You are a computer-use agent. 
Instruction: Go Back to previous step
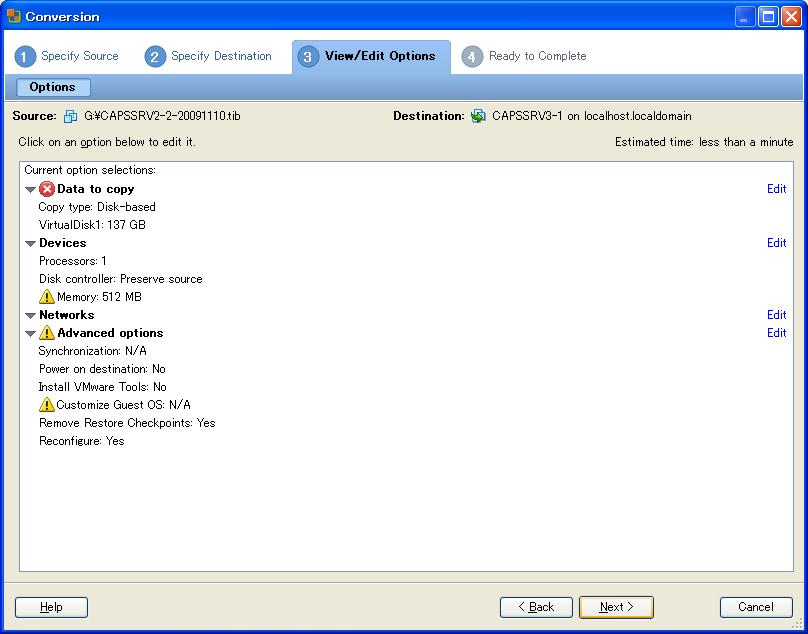pos(536,607)
